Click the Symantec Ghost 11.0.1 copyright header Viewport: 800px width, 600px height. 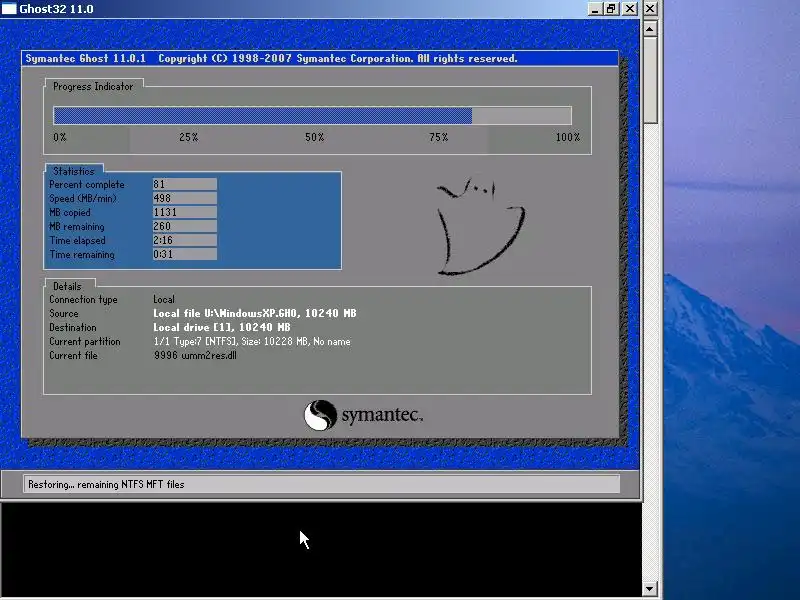(x=271, y=58)
